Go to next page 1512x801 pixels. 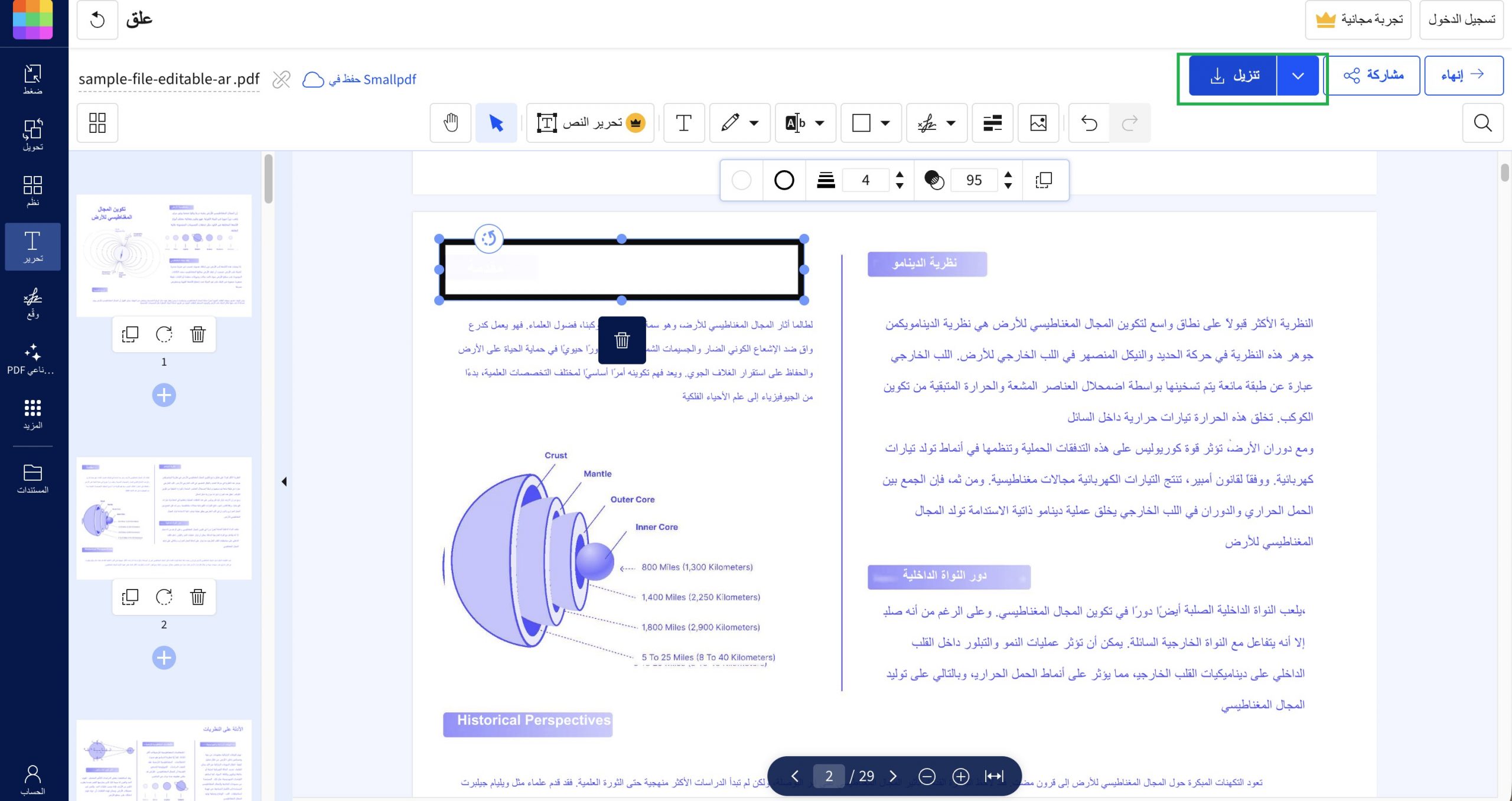pyautogui.click(x=893, y=776)
